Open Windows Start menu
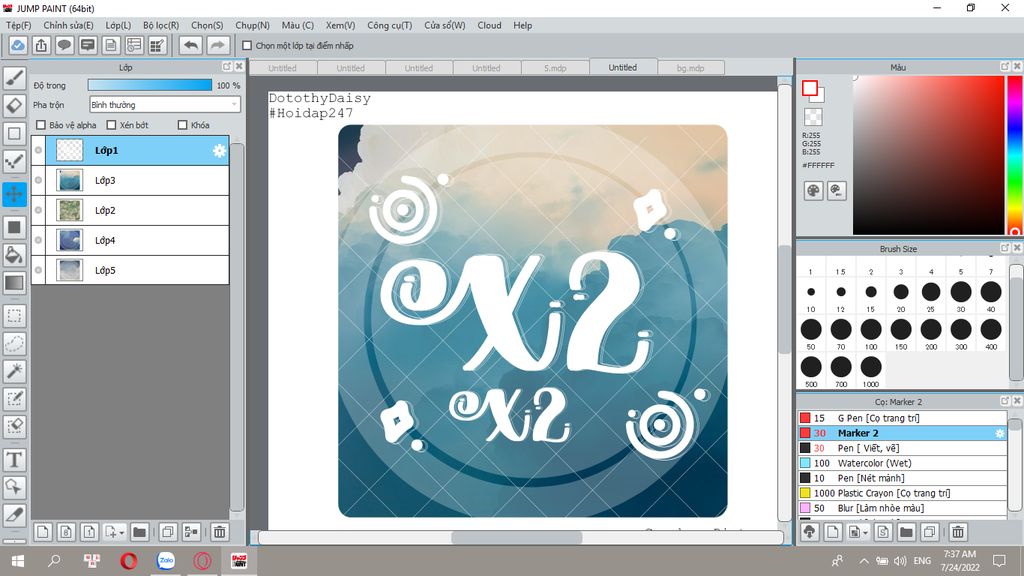Image resolution: width=1024 pixels, height=576 pixels. coord(18,561)
